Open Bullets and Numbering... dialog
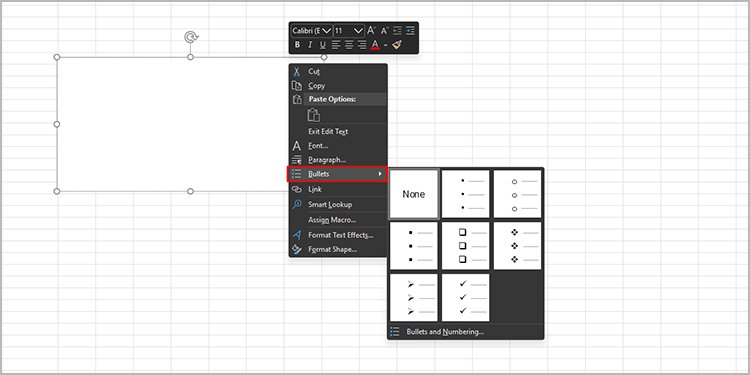Image resolution: width=750 pixels, height=375 pixels. [x=465, y=332]
